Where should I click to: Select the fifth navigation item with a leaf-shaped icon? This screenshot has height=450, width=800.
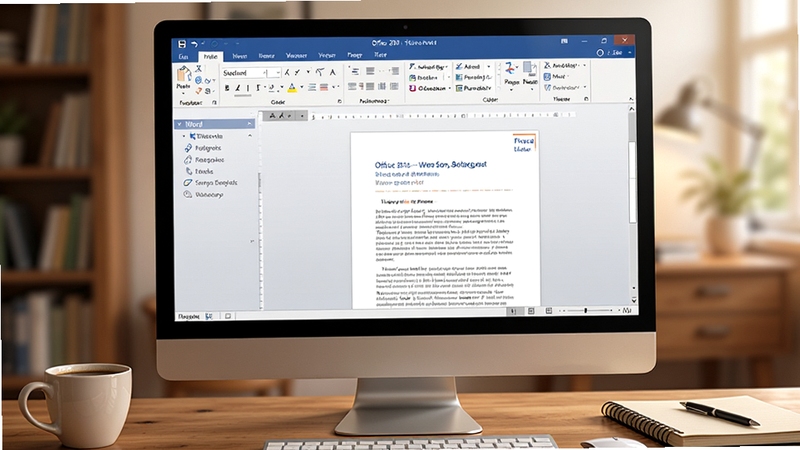pyautogui.click(x=210, y=183)
